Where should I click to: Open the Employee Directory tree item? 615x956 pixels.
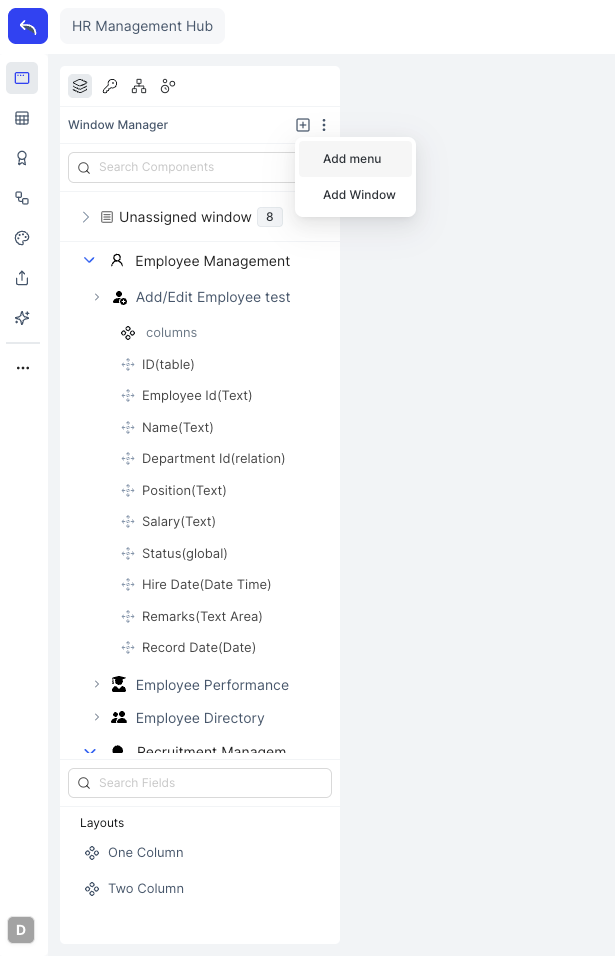[x=200, y=718]
